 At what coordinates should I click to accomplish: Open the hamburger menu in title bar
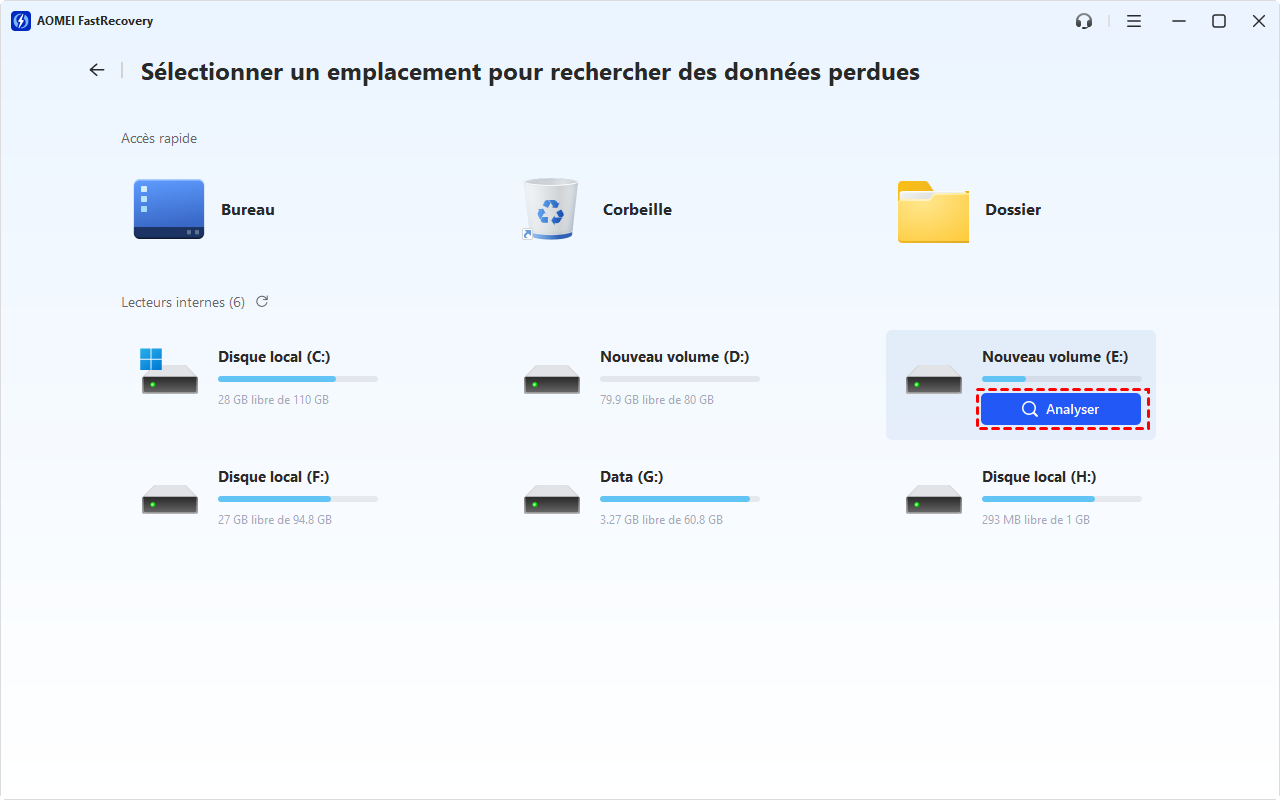(x=1134, y=21)
